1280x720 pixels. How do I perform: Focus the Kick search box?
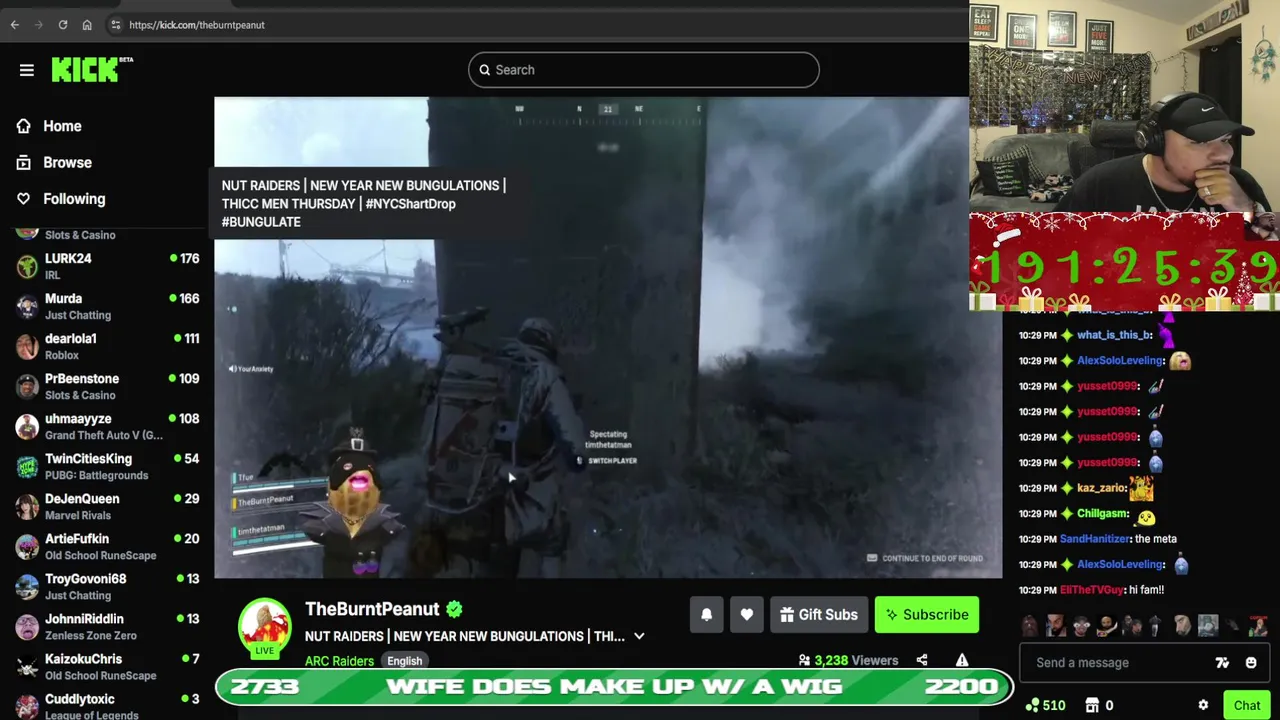(x=644, y=70)
